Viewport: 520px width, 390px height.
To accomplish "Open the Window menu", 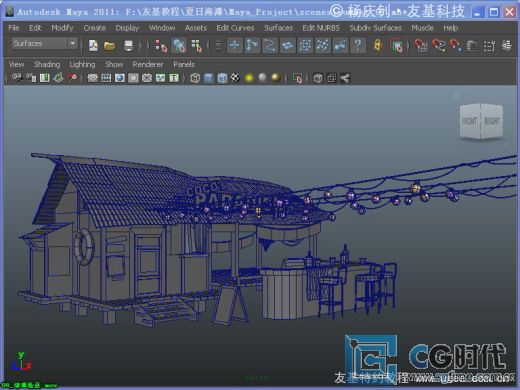I will pos(162,28).
